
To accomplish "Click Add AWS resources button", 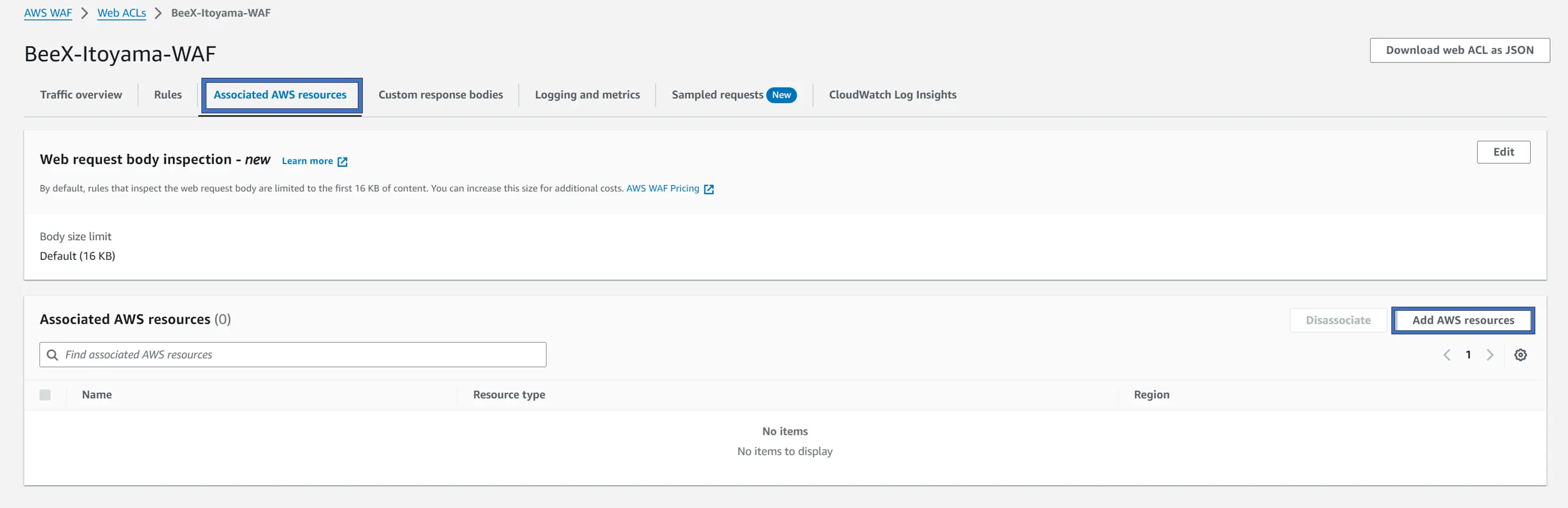I will 1462,321.
